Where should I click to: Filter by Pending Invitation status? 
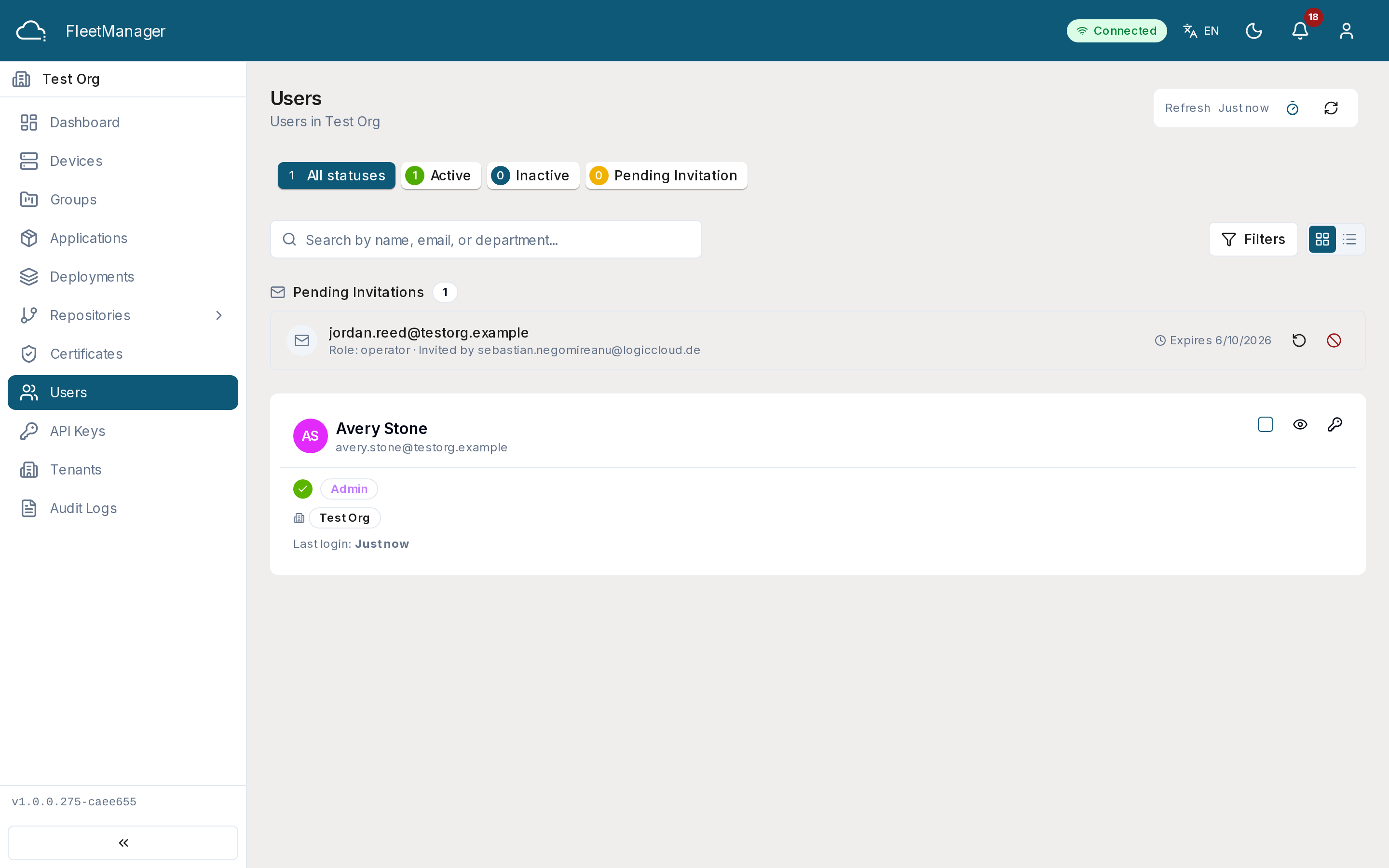[667, 176]
